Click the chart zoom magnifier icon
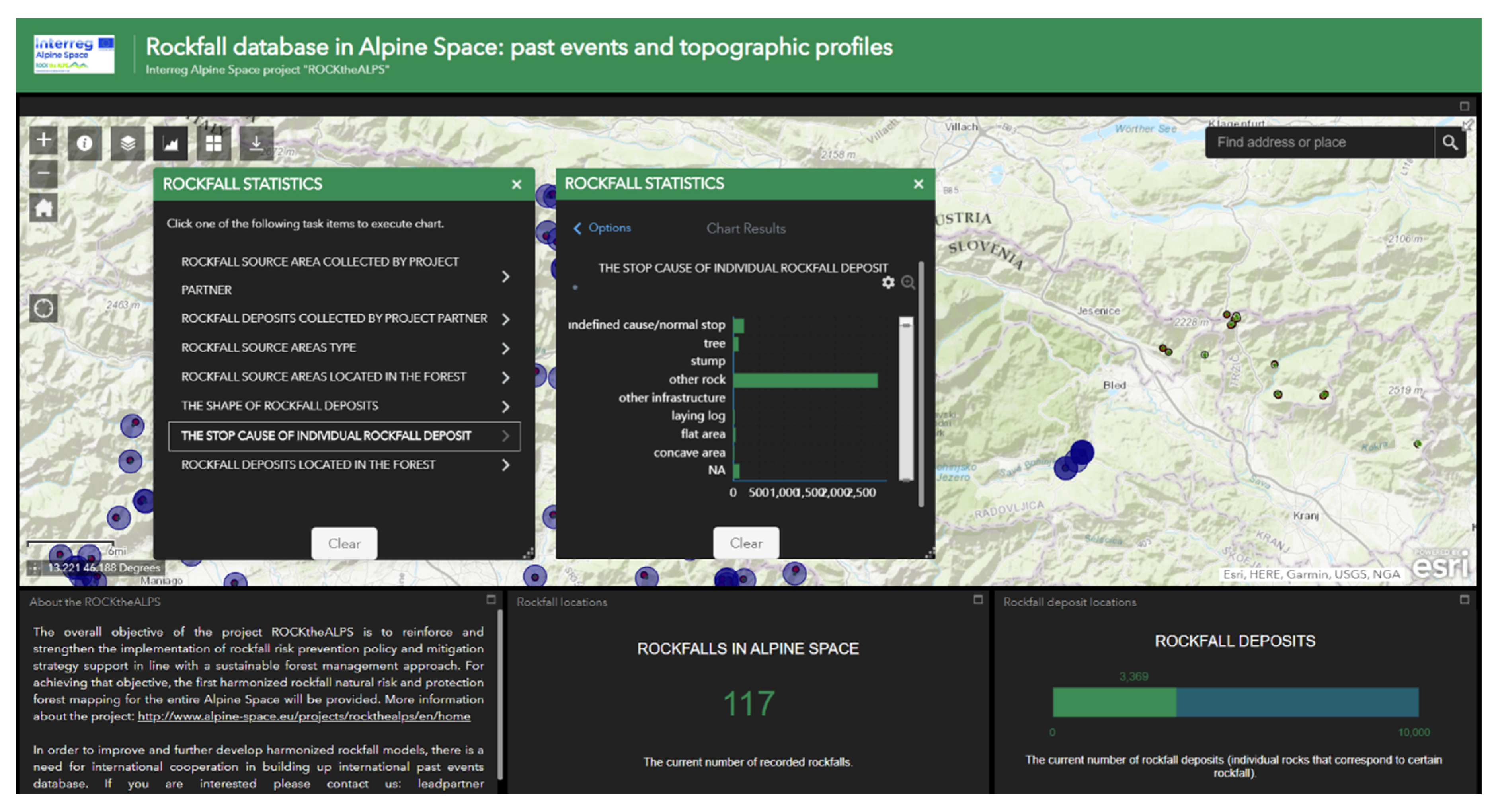Viewport: 1496px width, 812px height. (908, 282)
